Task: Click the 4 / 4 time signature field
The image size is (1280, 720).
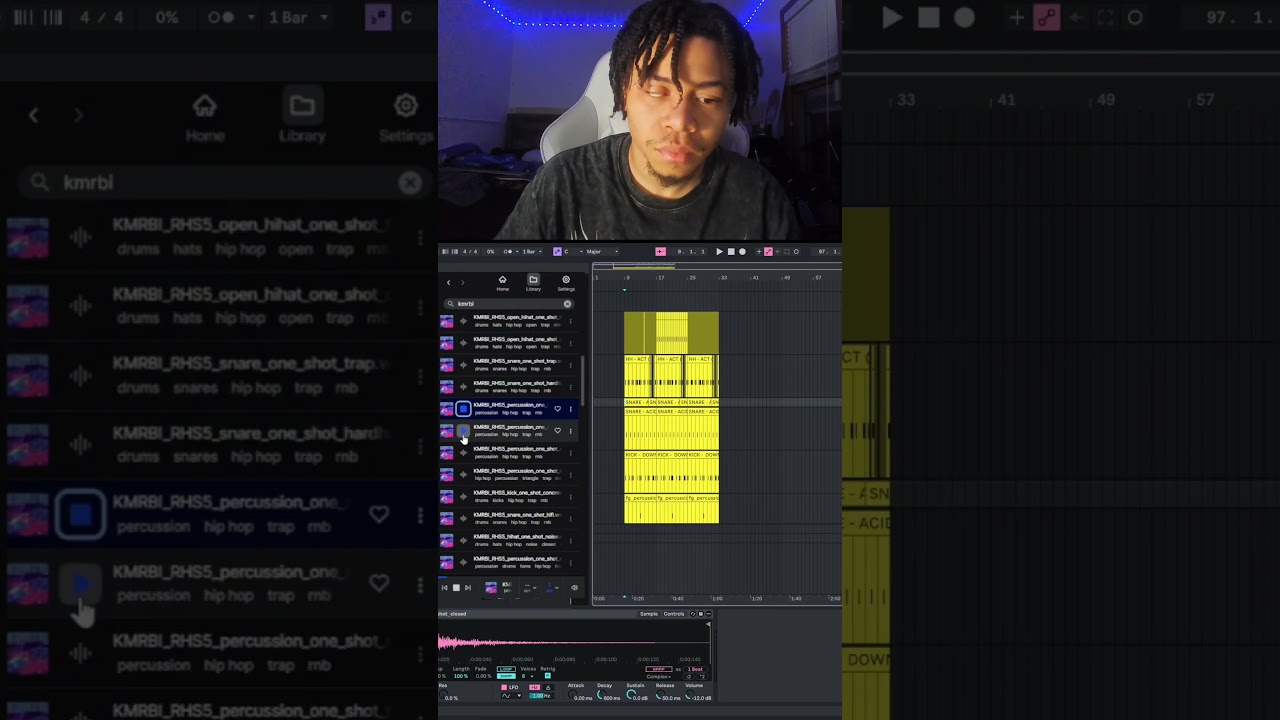Action: point(470,252)
